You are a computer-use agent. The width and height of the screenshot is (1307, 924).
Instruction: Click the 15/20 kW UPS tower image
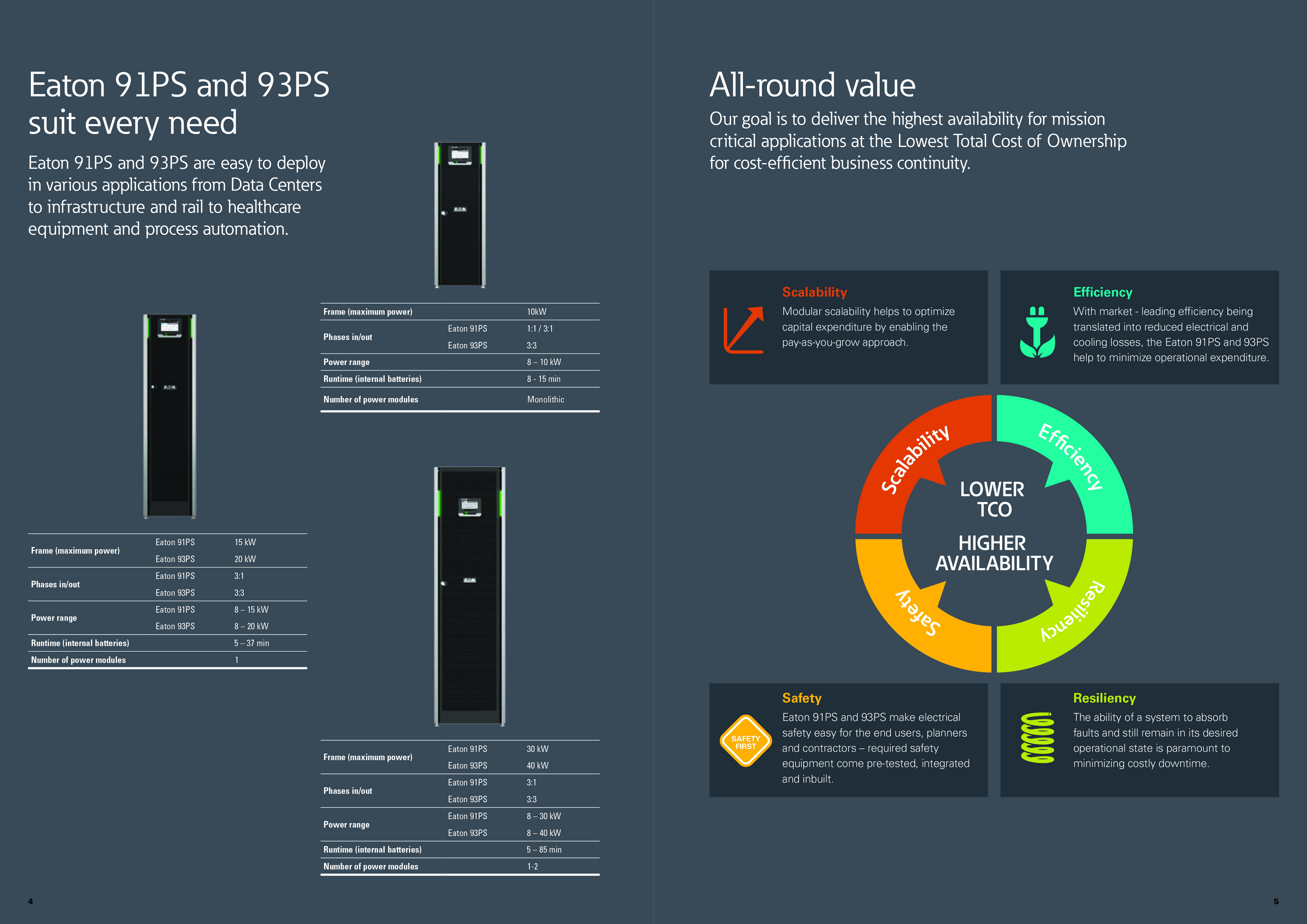[x=170, y=416]
